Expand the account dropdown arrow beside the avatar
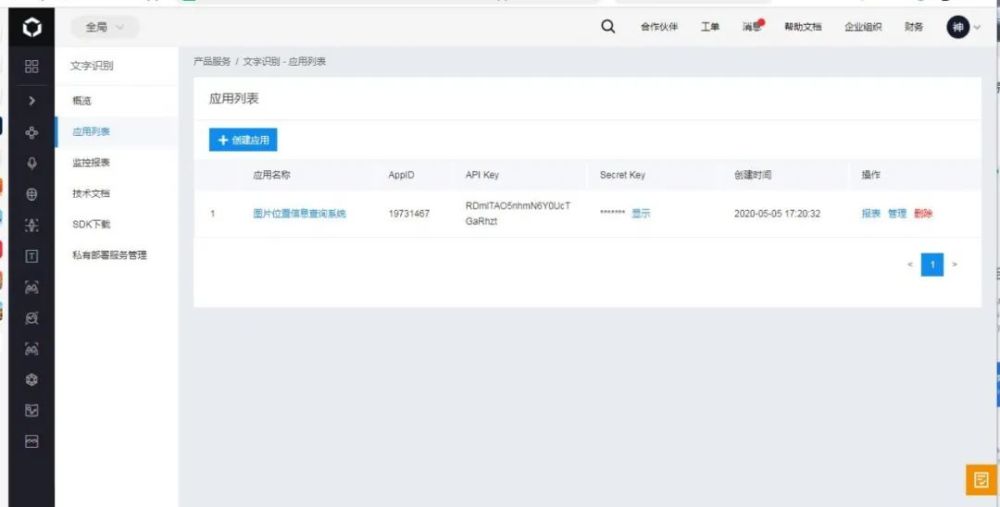Image resolution: width=1000 pixels, height=507 pixels. (976, 28)
